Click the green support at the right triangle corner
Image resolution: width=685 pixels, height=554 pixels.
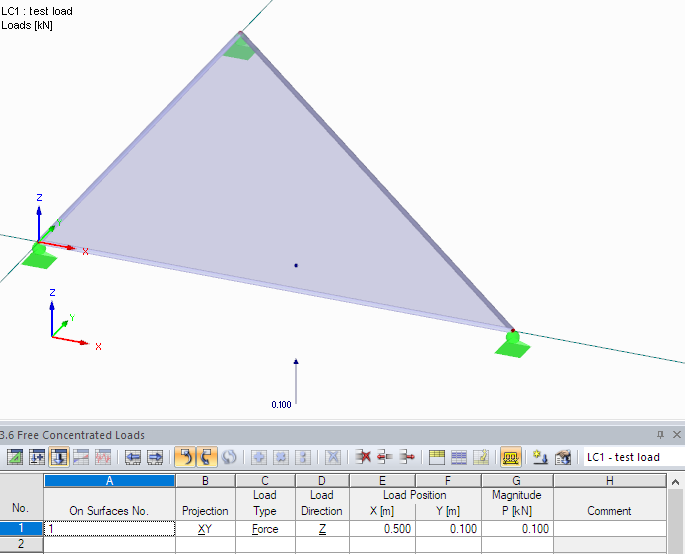(512, 345)
